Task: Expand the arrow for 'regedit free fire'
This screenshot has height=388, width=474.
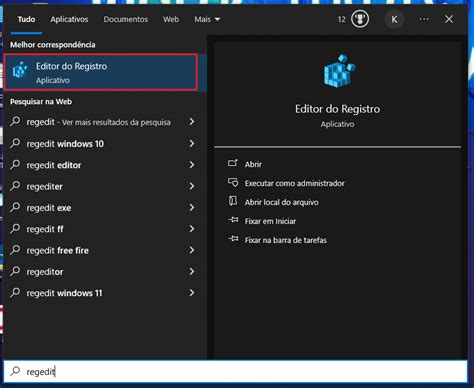Action: pos(192,250)
